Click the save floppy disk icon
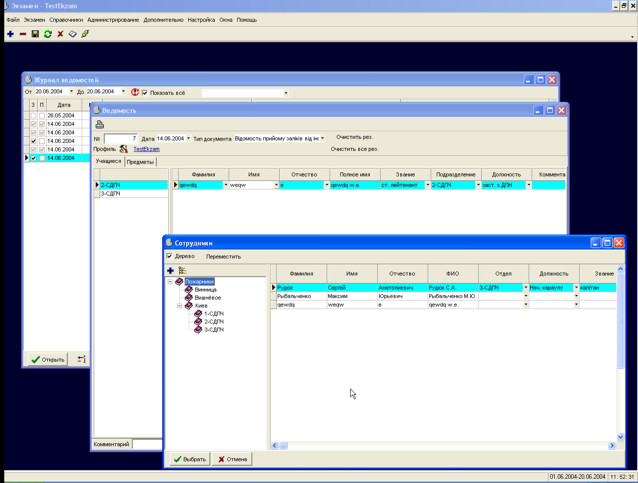This screenshot has height=483, width=638. [x=35, y=34]
